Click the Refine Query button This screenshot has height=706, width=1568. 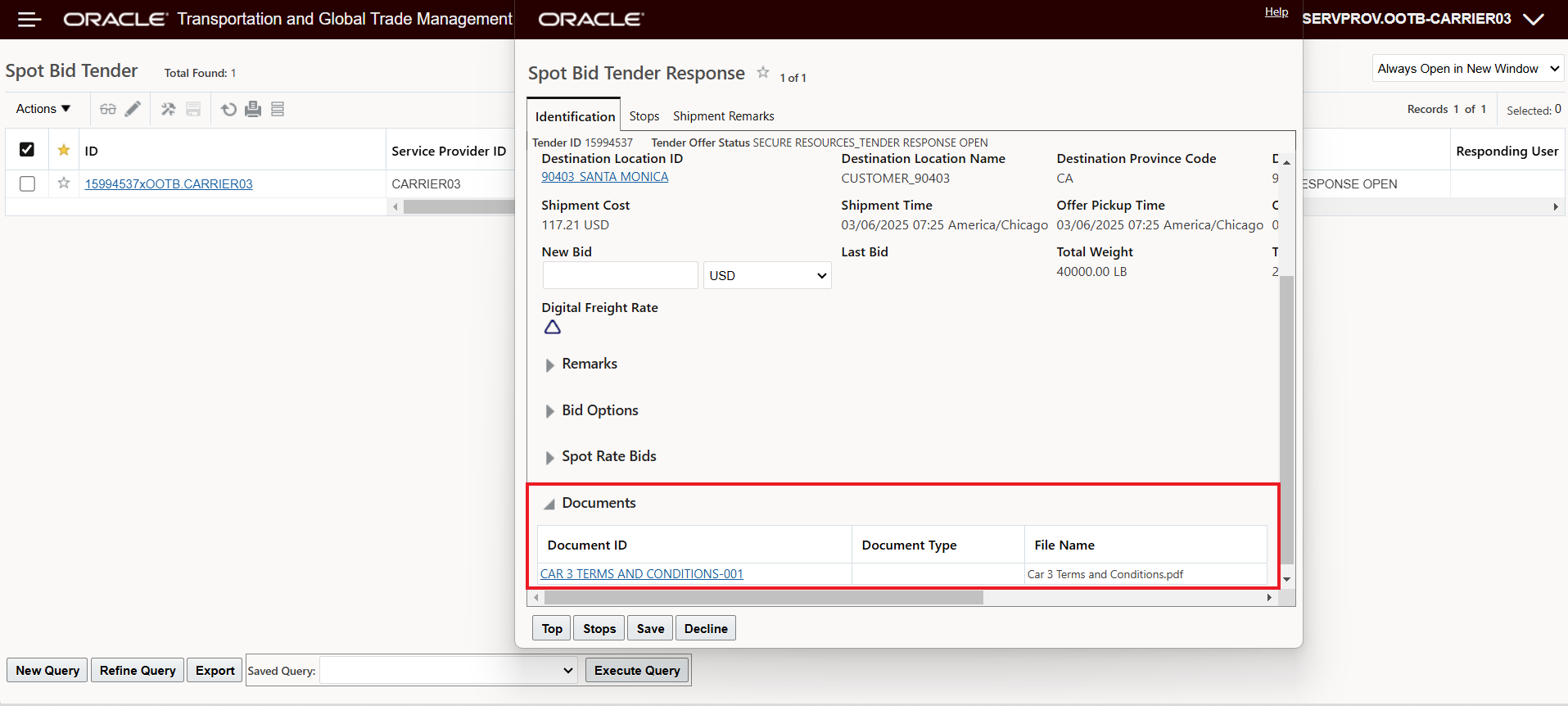(138, 670)
